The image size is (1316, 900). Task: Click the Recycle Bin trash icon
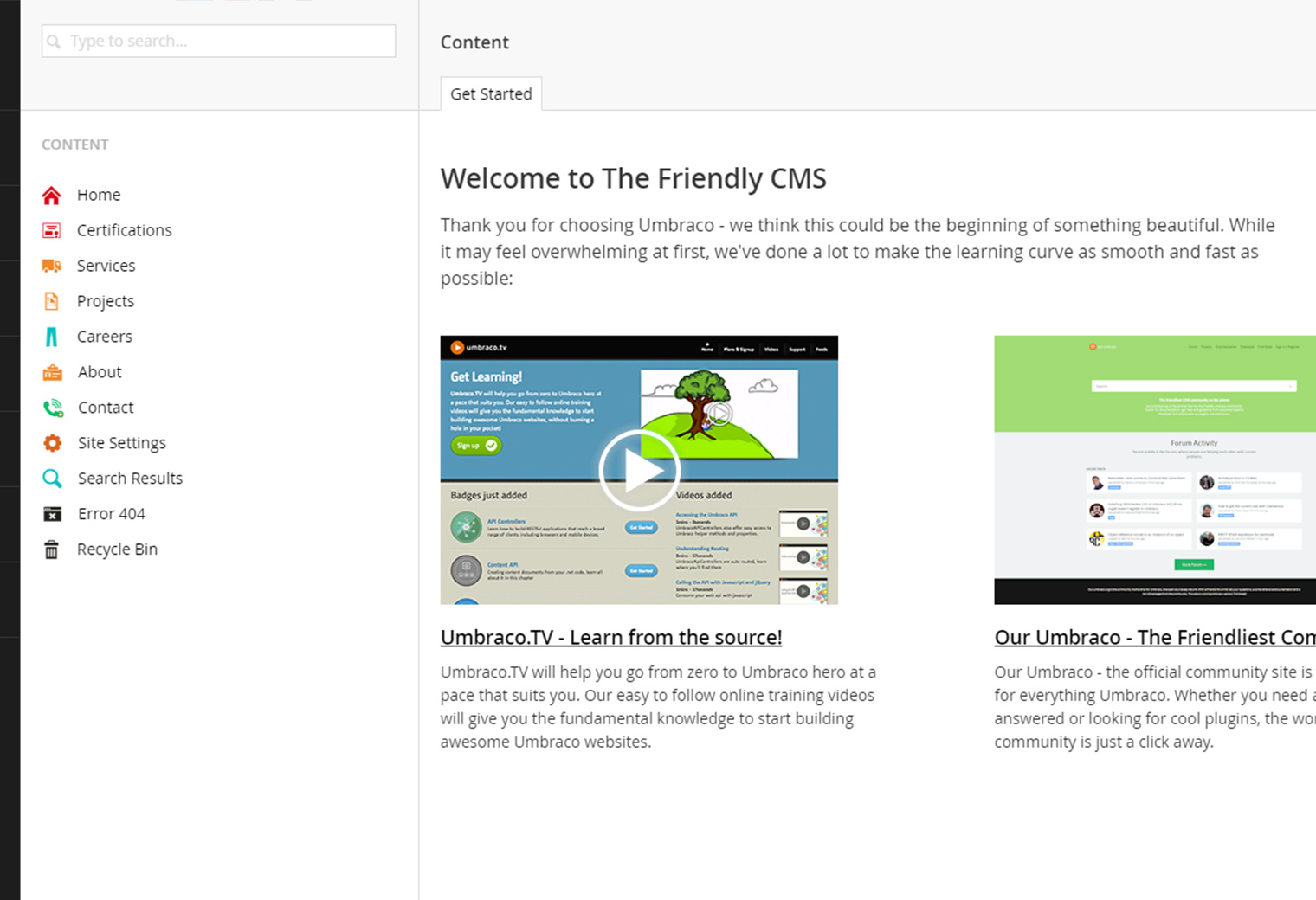click(x=52, y=550)
